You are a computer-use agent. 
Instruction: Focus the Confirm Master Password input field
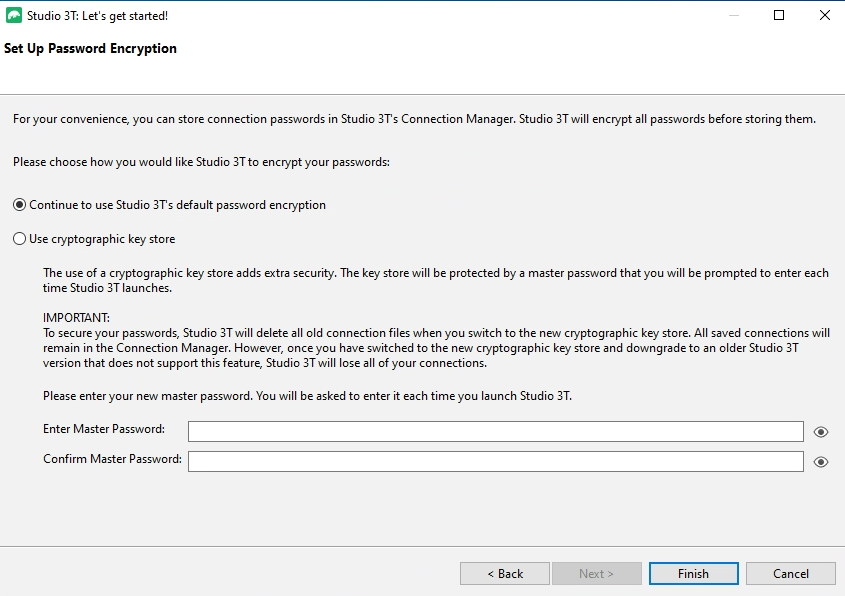click(495, 461)
